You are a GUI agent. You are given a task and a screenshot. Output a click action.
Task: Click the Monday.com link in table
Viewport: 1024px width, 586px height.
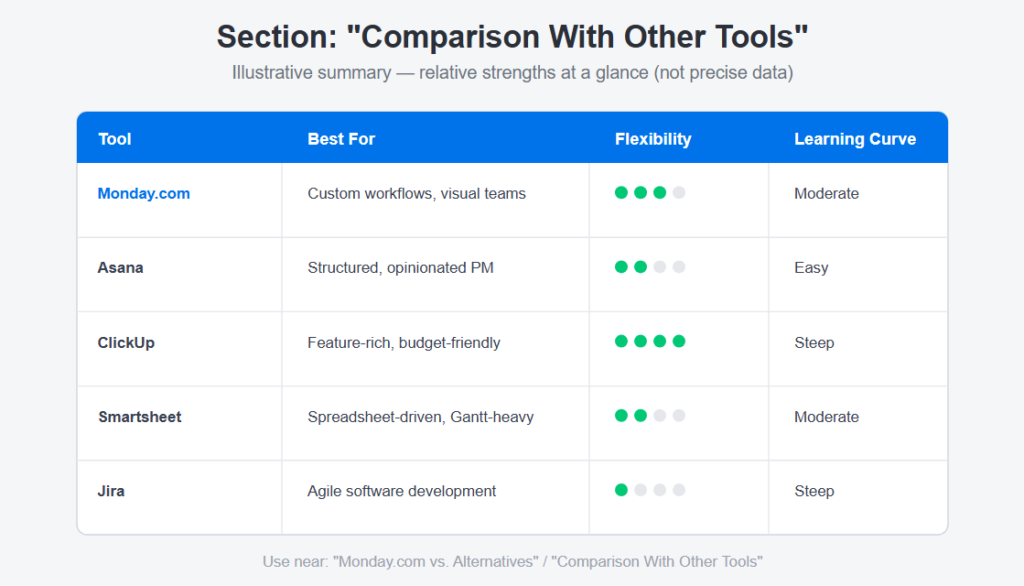pyautogui.click(x=144, y=193)
